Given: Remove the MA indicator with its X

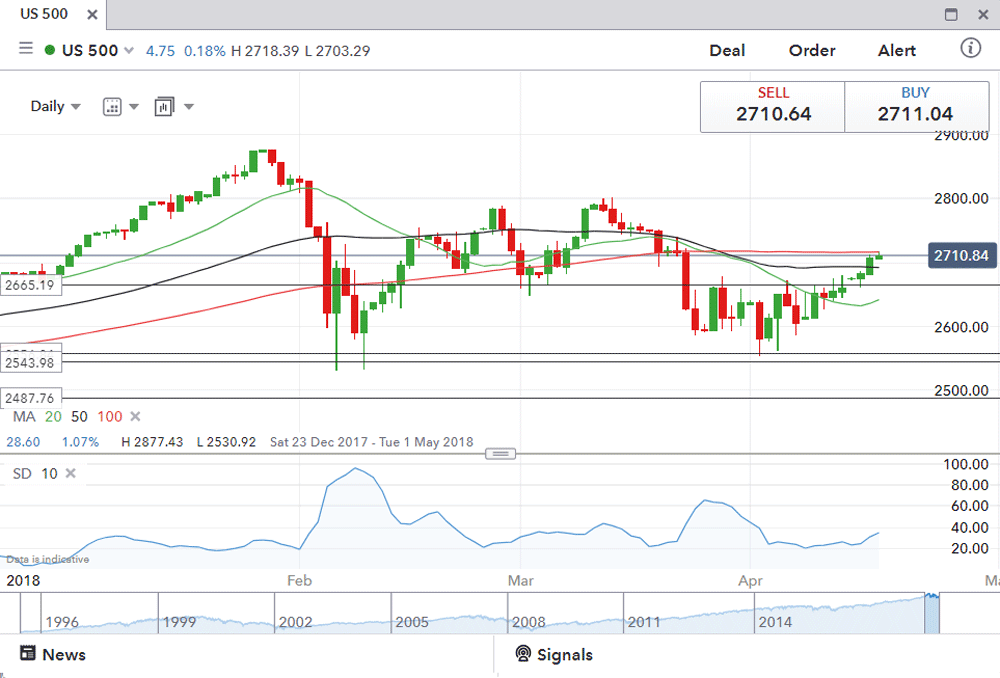Looking at the screenshot, I should [136, 417].
